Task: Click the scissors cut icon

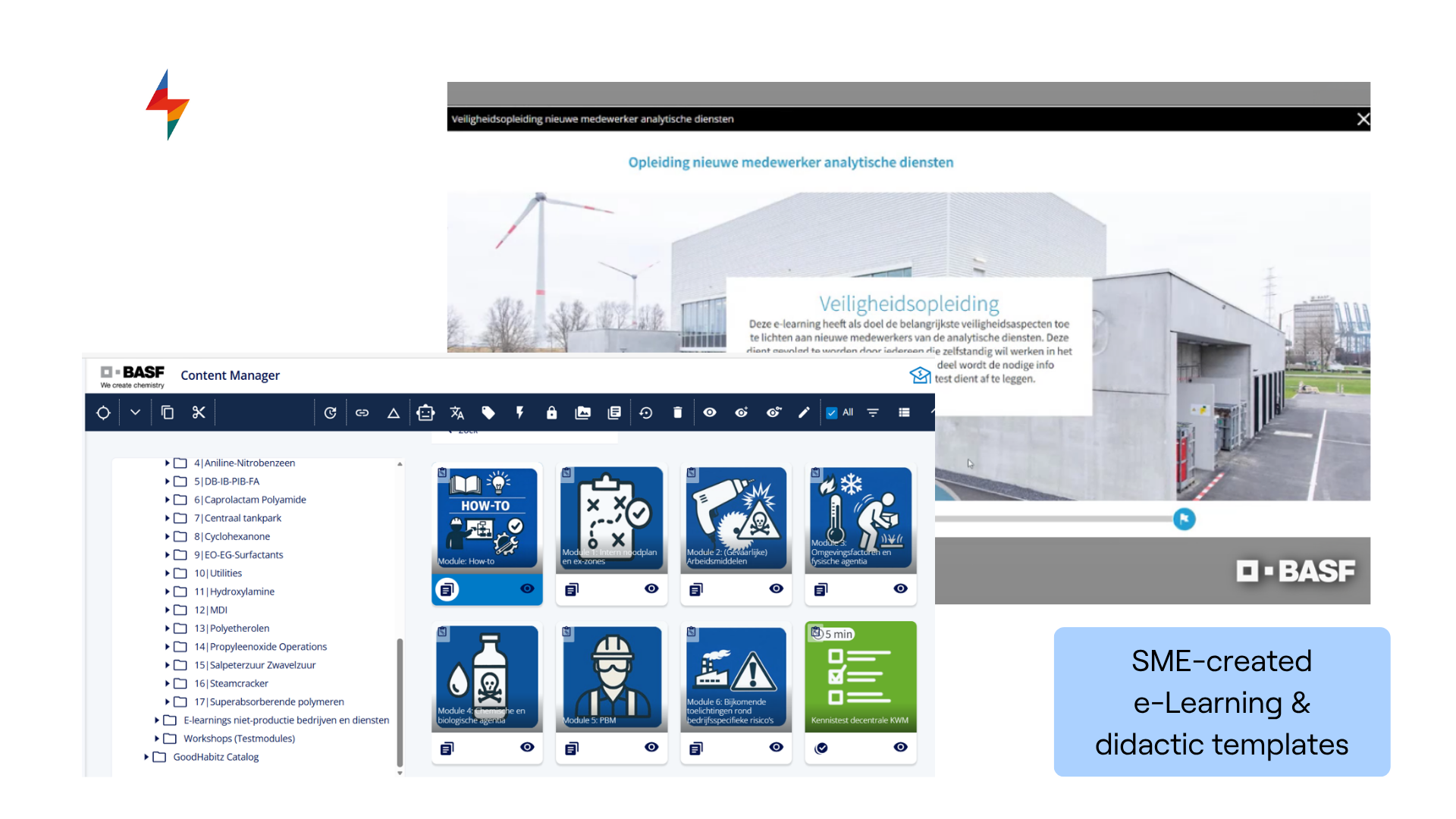Action: pos(199,413)
